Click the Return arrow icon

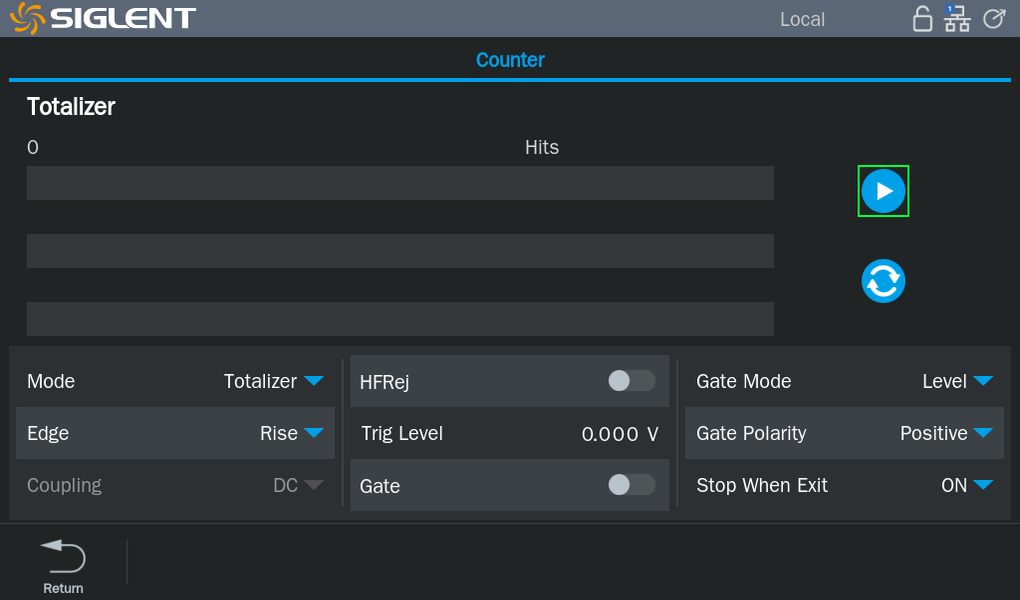point(63,555)
